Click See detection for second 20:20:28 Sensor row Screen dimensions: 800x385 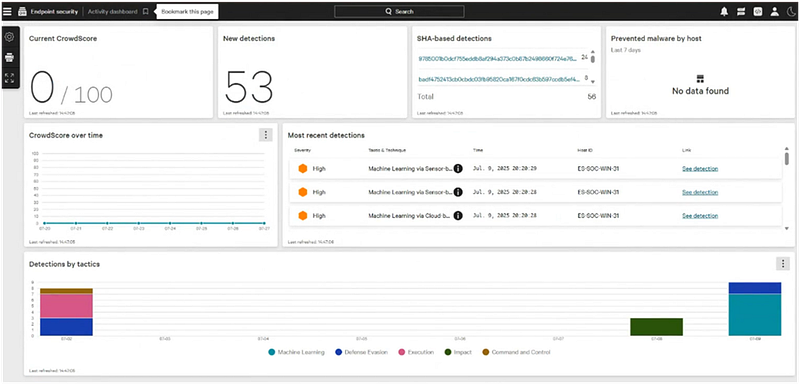[700, 192]
